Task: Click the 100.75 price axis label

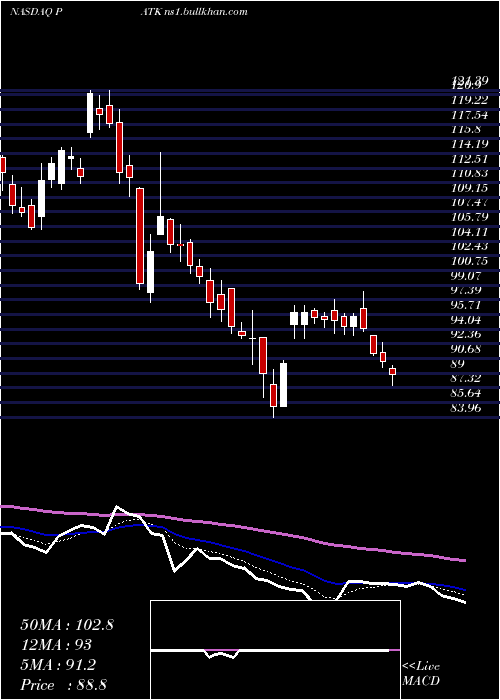Action: pyautogui.click(x=469, y=261)
